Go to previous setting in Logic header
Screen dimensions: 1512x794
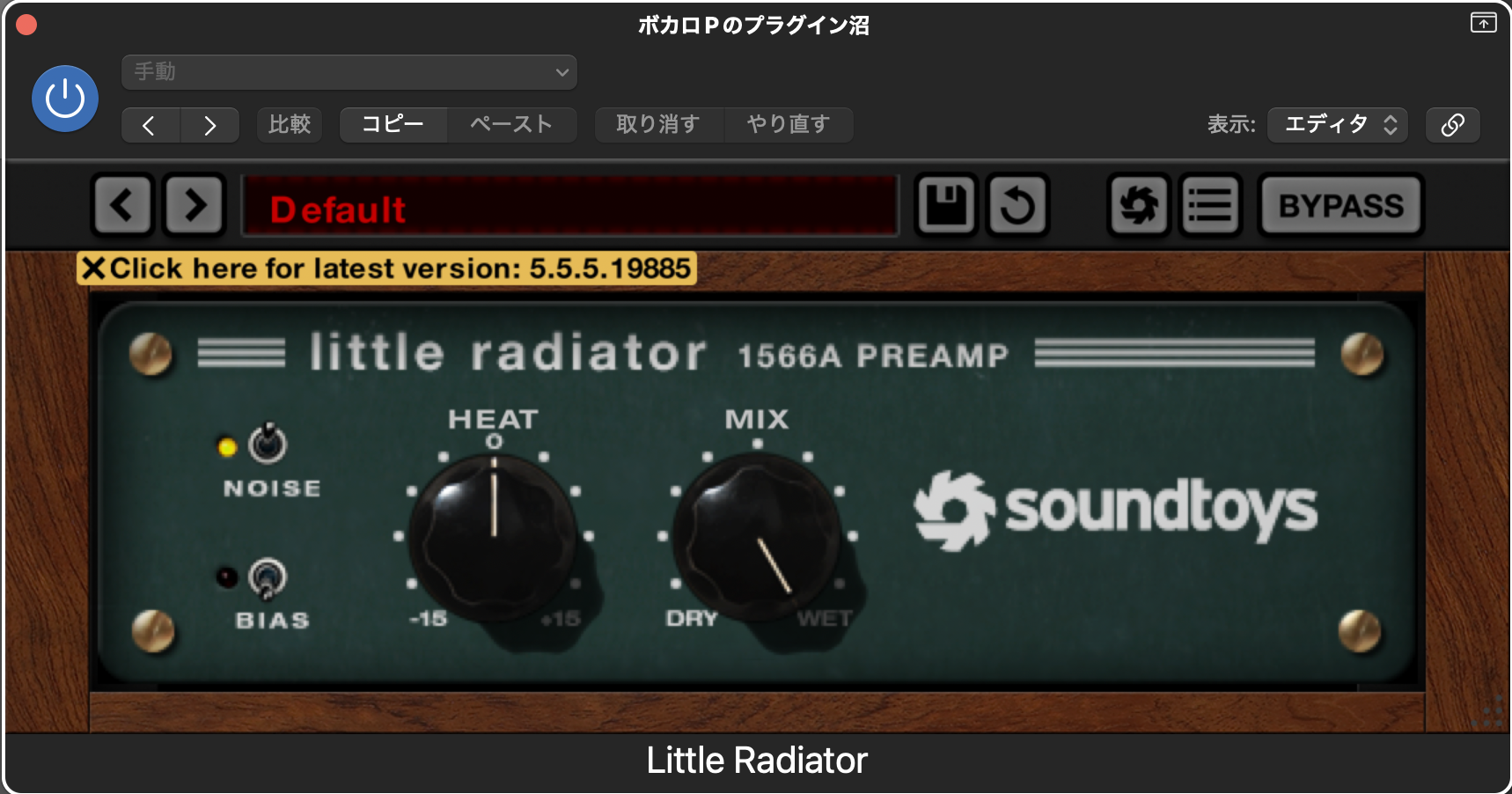click(x=150, y=125)
